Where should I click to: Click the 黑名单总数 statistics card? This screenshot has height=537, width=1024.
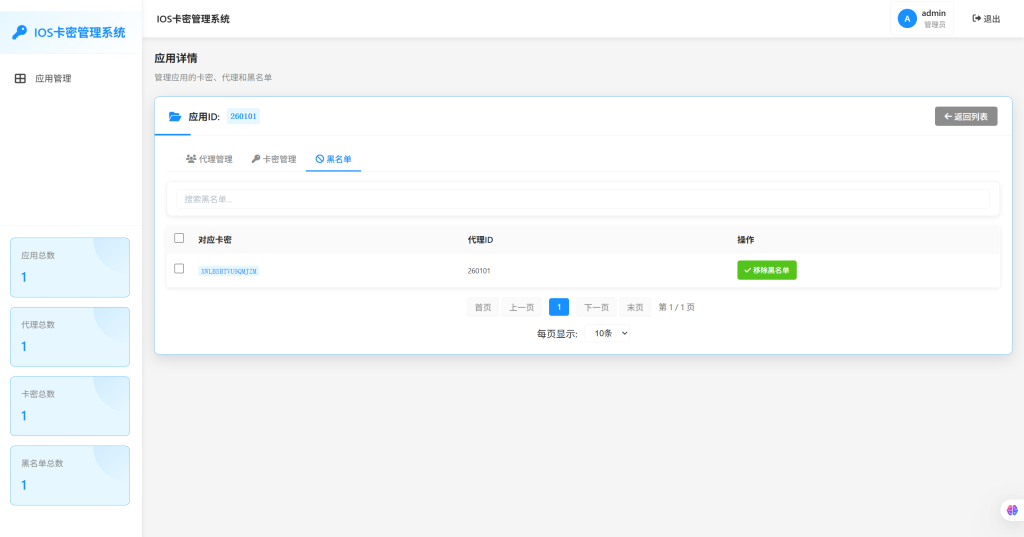(70, 475)
